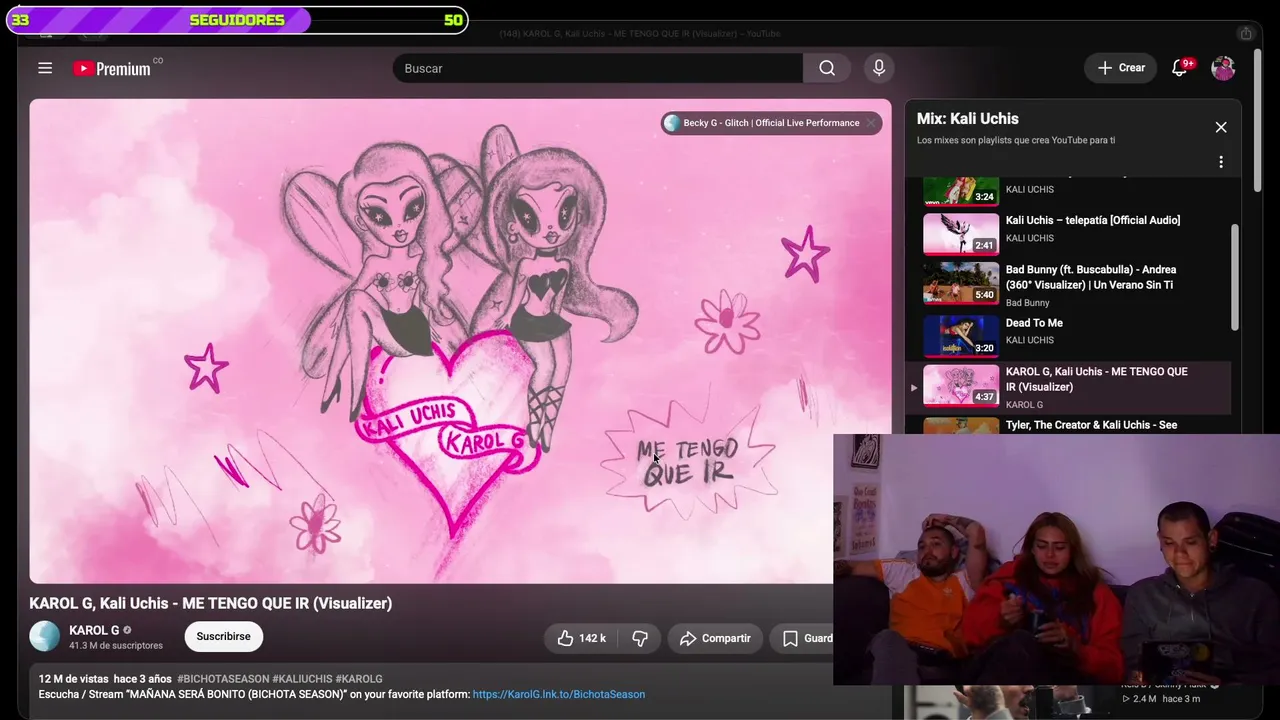Save the video with the Guardar button
Image resolution: width=1280 pixels, height=720 pixels.
click(x=806, y=638)
